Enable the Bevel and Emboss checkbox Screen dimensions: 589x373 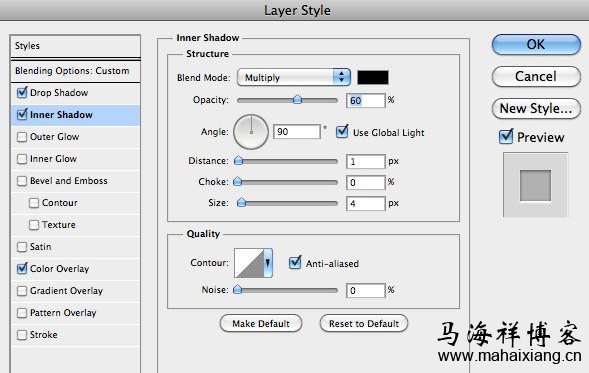[x=22, y=181]
